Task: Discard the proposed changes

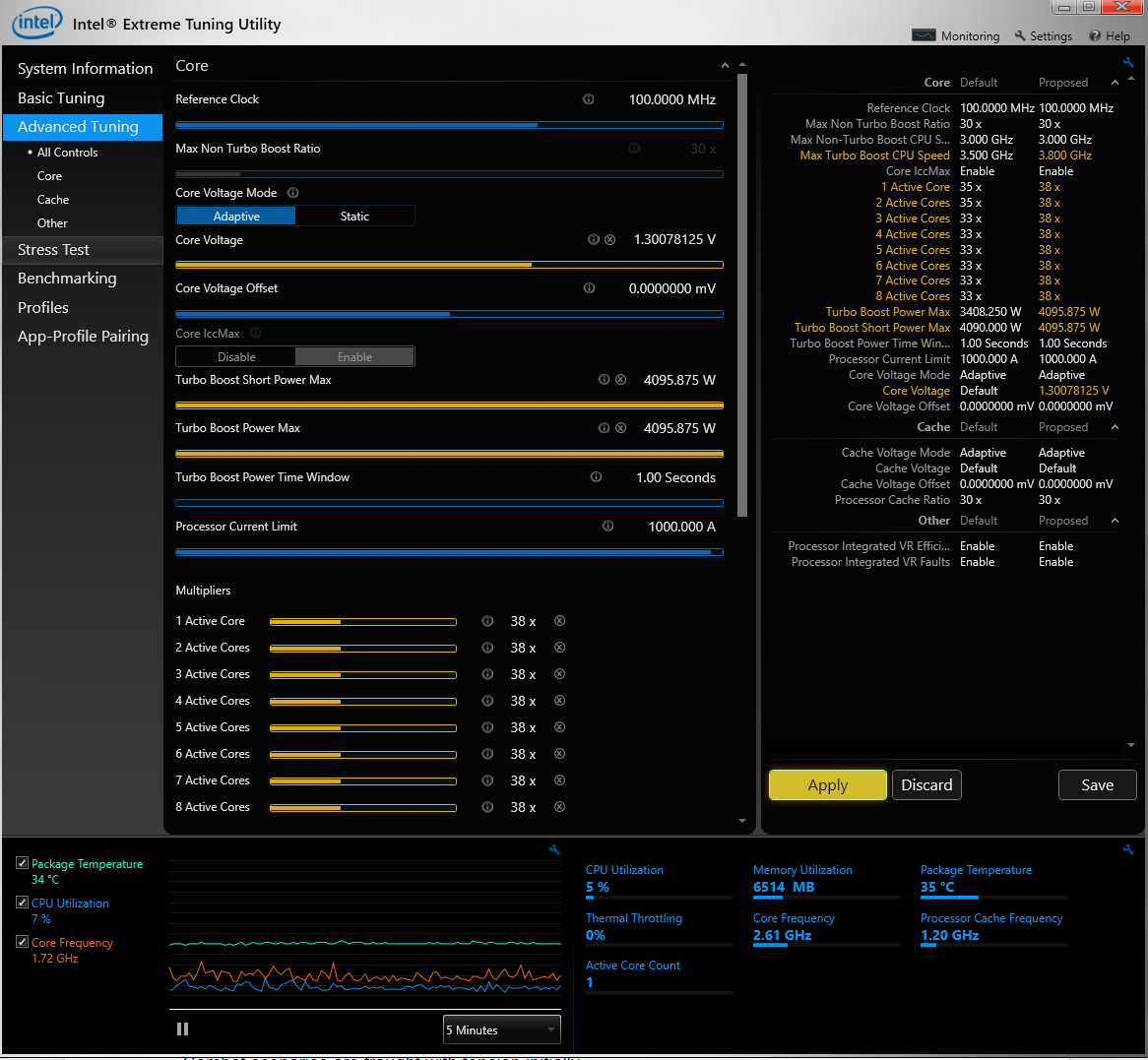Action: (x=926, y=784)
